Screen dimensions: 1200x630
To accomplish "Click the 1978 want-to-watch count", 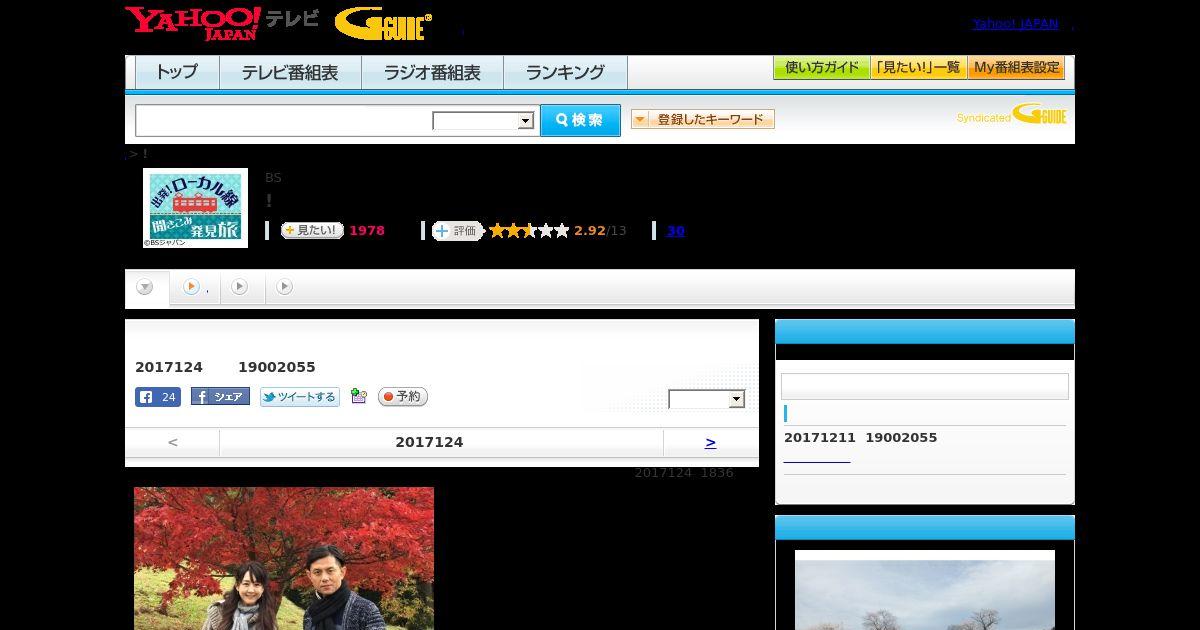I will (x=367, y=231).
